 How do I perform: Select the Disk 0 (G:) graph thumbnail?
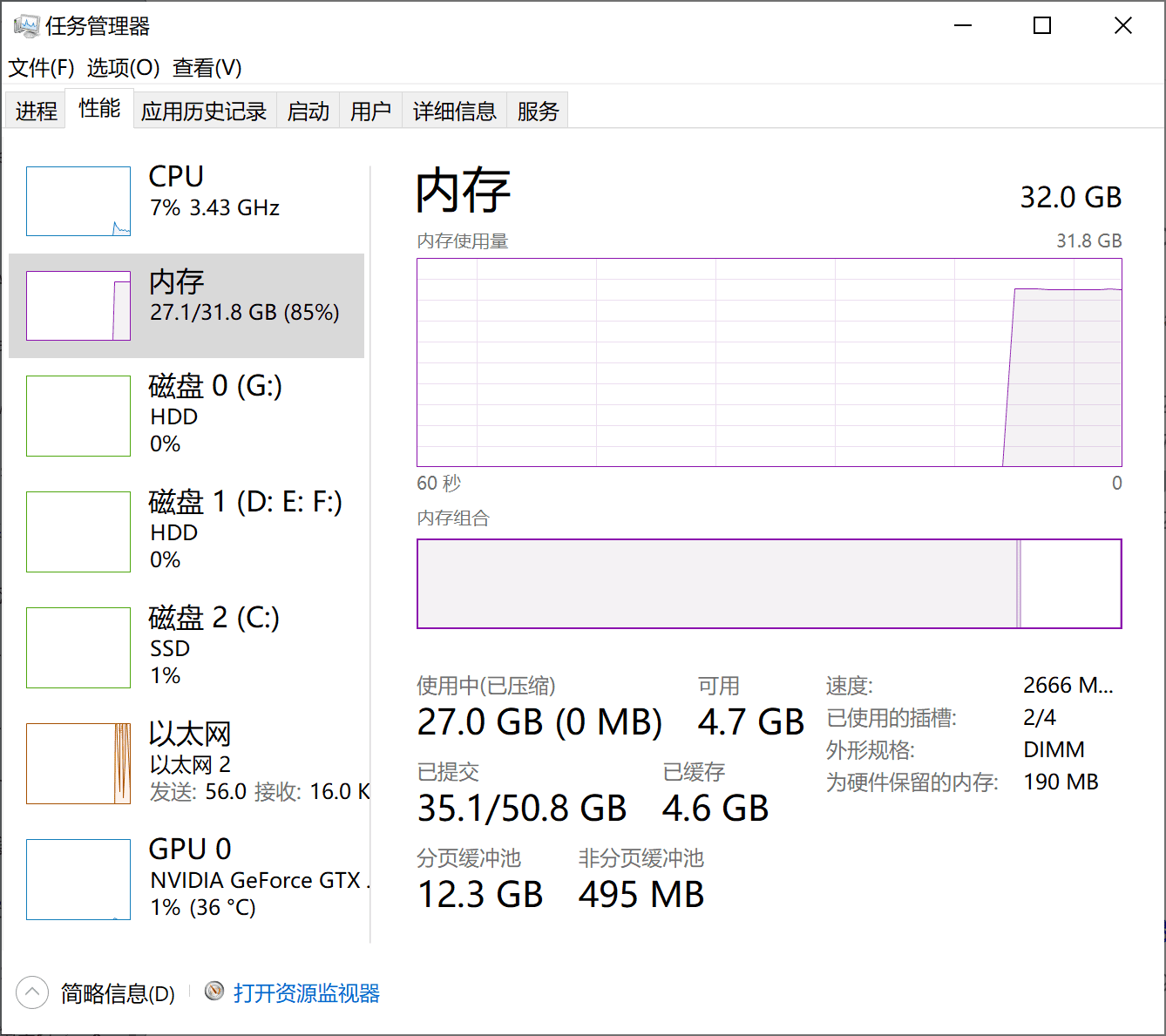pos(78,416)
